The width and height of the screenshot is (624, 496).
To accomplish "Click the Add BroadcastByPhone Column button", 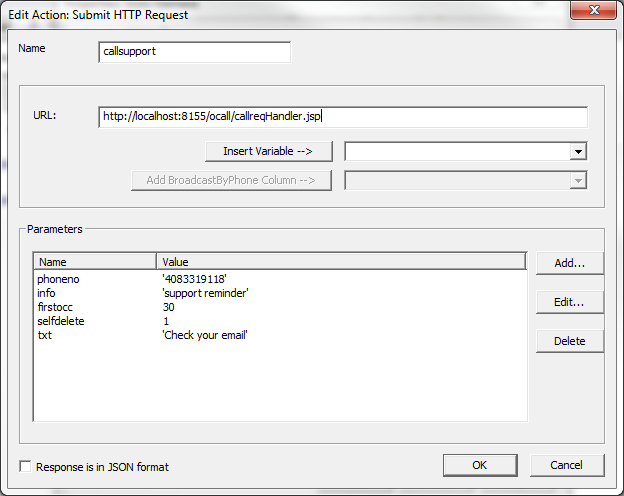I will (231, 180).
